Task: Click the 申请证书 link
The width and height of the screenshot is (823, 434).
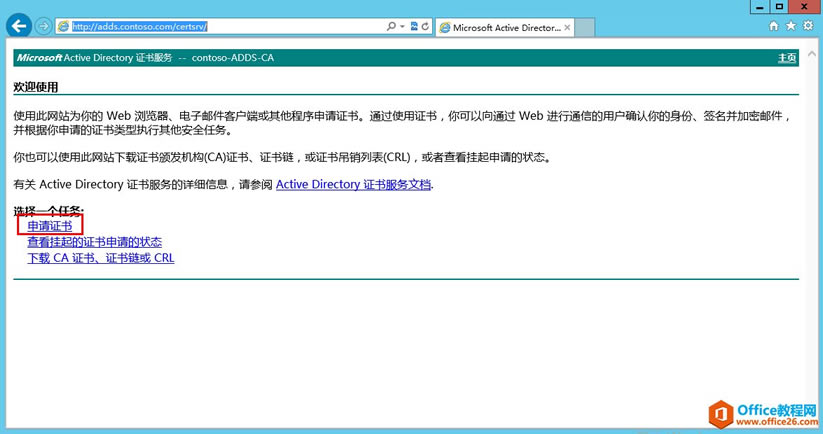Action: [x=50, y=226]
